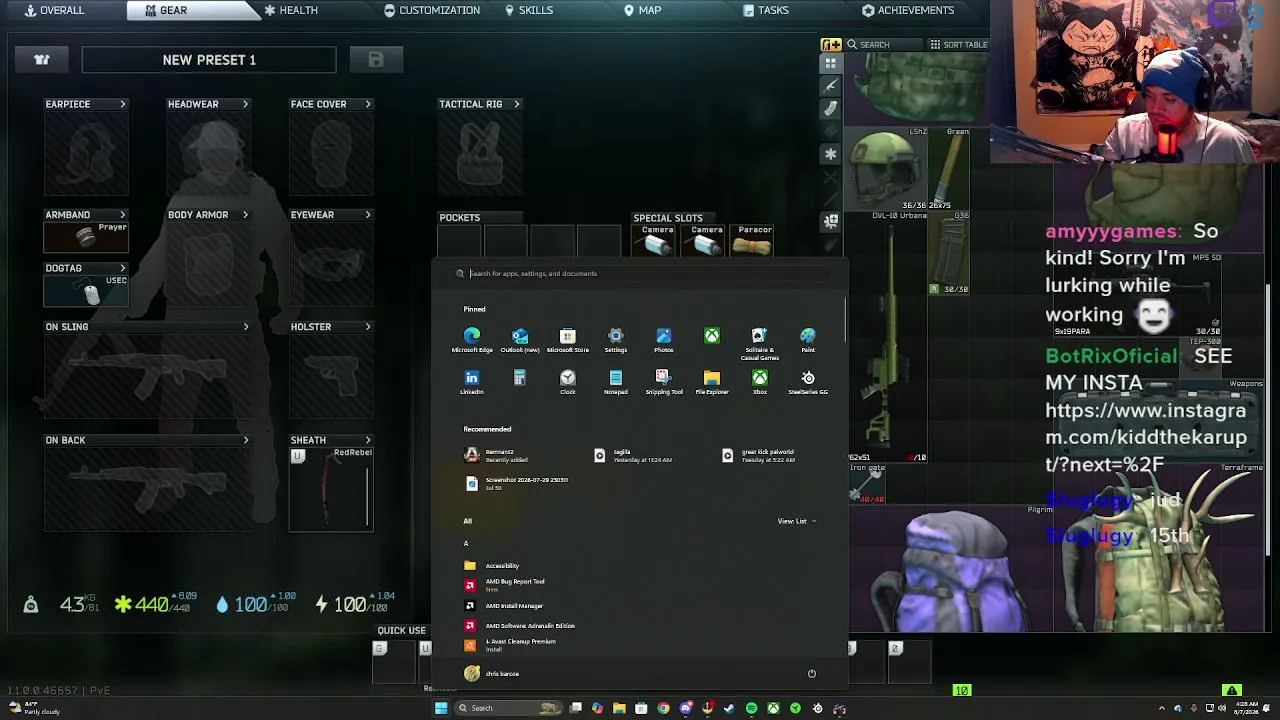The image size is (1280, 720).
Task: Expand the Headwear slot arrow
Action: (x=245, y=104)
